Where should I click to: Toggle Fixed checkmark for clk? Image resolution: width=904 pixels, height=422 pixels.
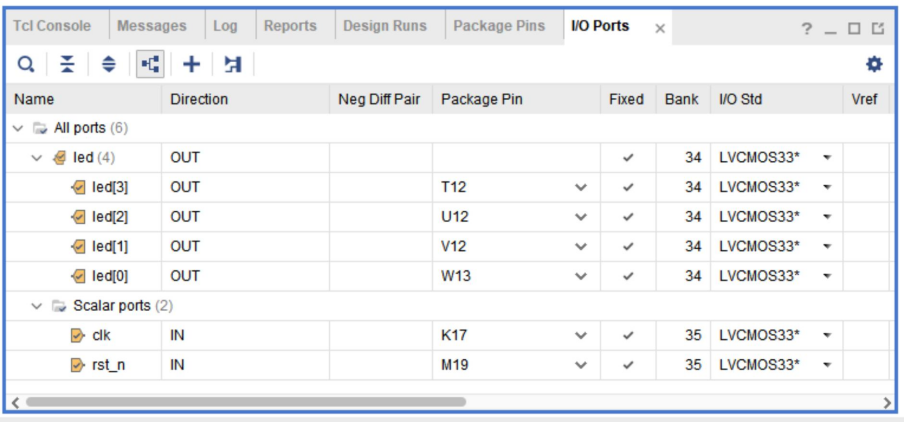click(x=627, y=336)
